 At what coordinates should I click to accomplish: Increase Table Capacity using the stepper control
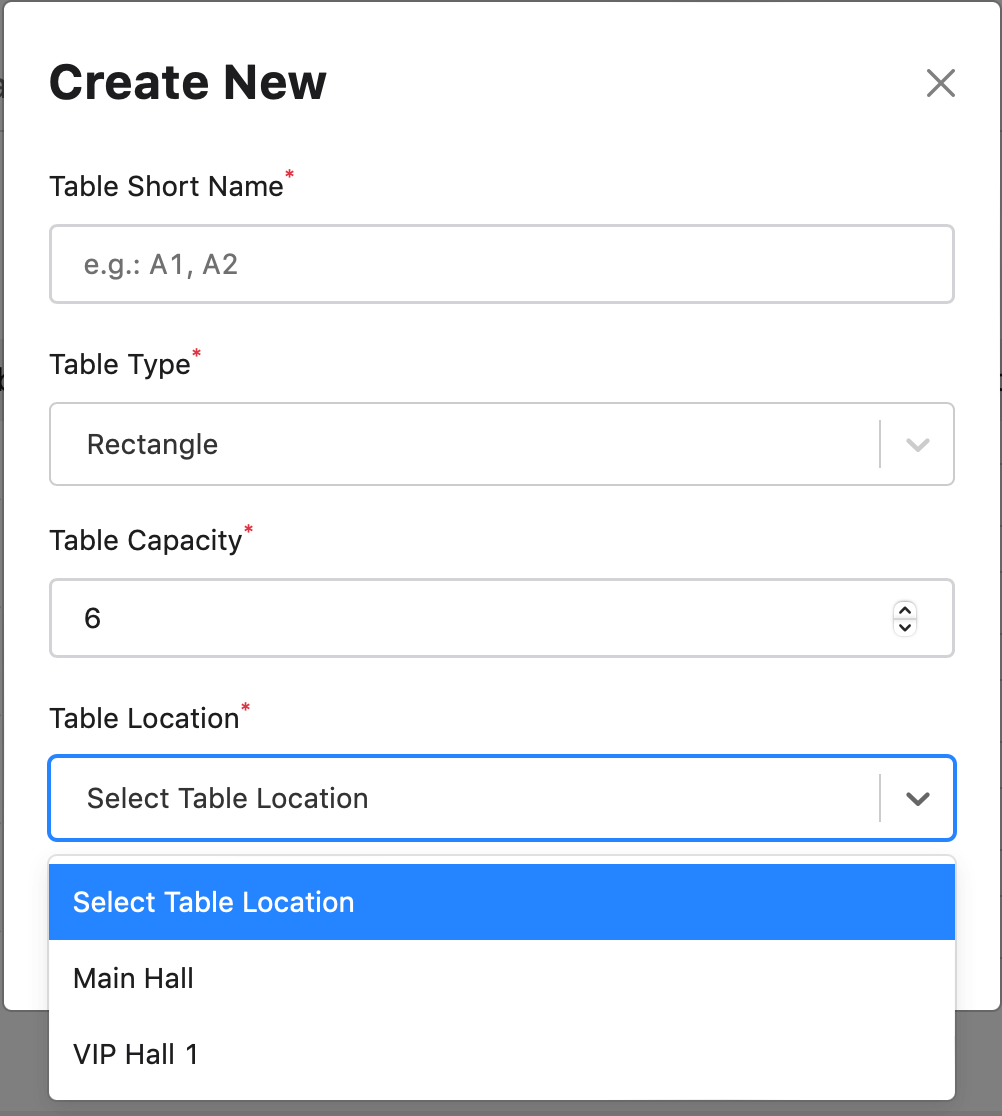(904, 611)
